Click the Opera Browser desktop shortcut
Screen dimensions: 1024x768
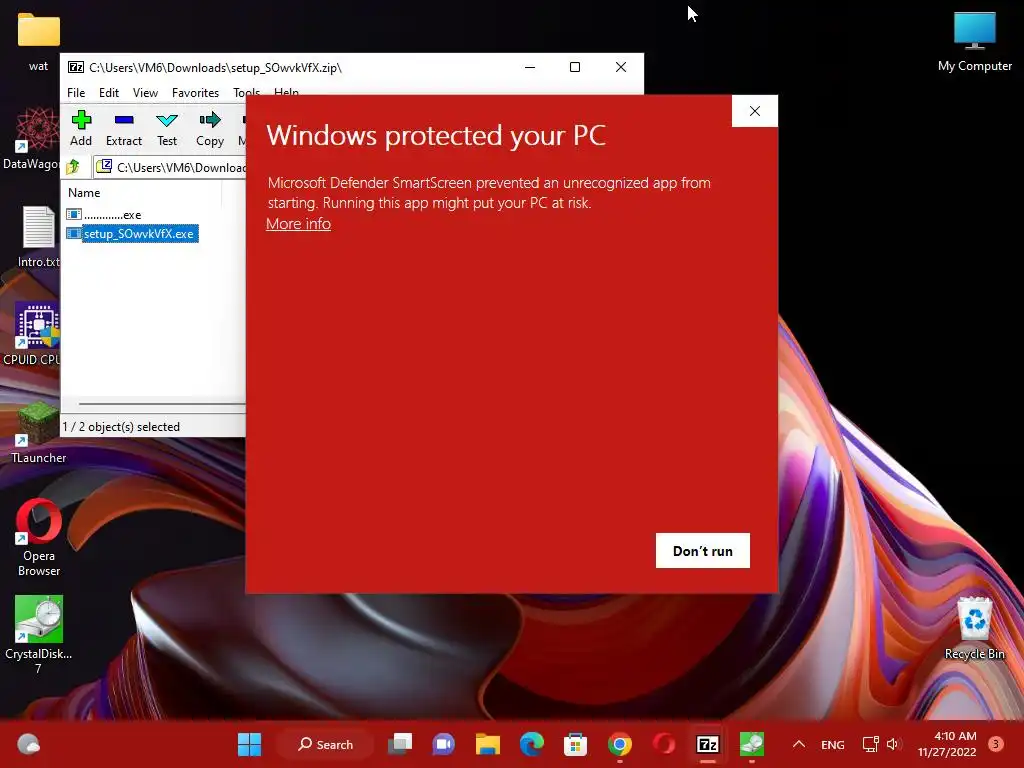click(x=39, y=537)
